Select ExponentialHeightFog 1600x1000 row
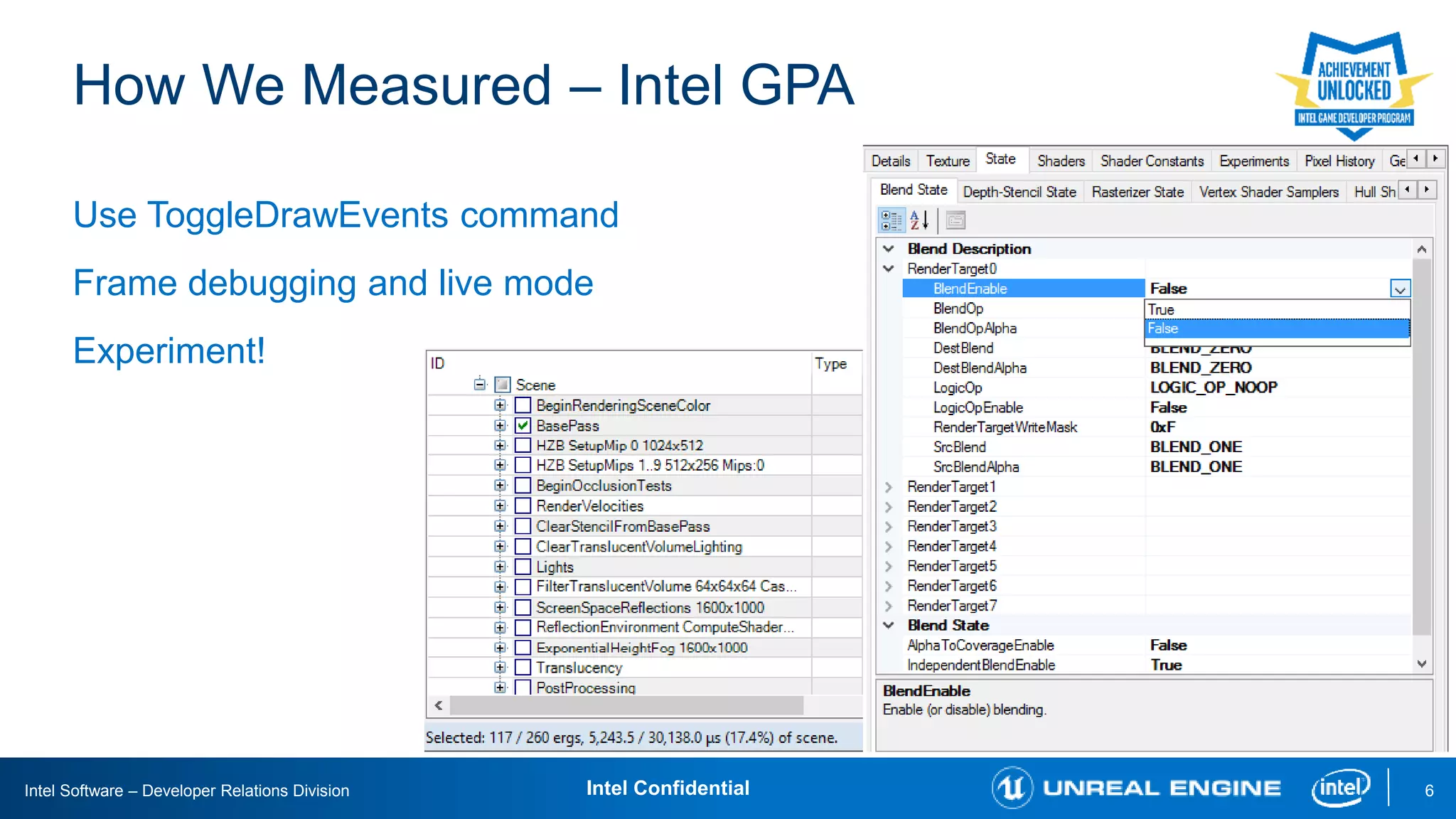The height and width of the screenshot is (819, 1456). (x=641, y=648)
